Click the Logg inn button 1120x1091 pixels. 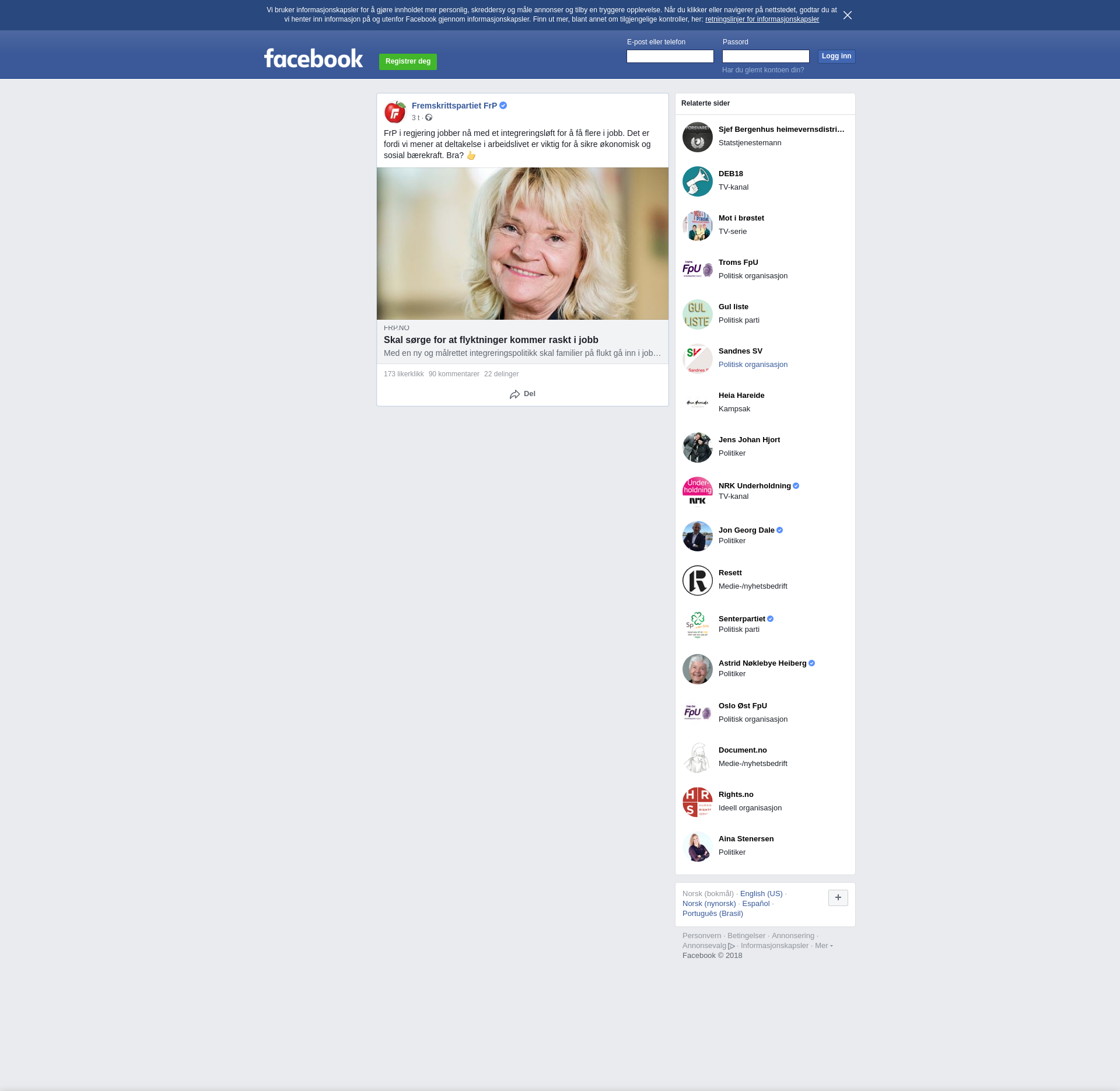pyautogui.click(x=836, y=56)
